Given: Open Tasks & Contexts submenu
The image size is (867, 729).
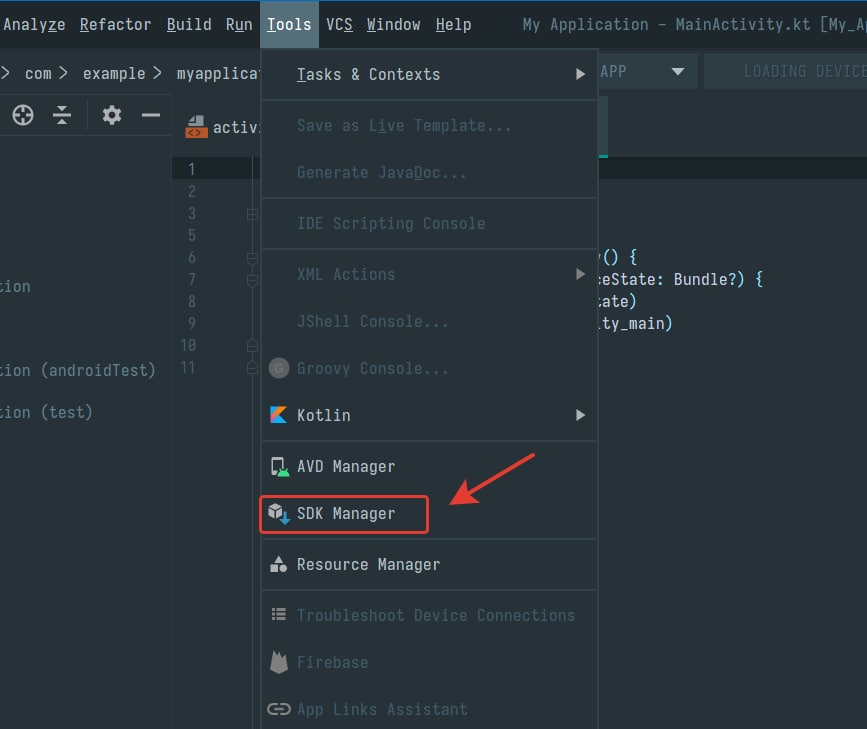Looking at the screenshot, I should point(430,75).
